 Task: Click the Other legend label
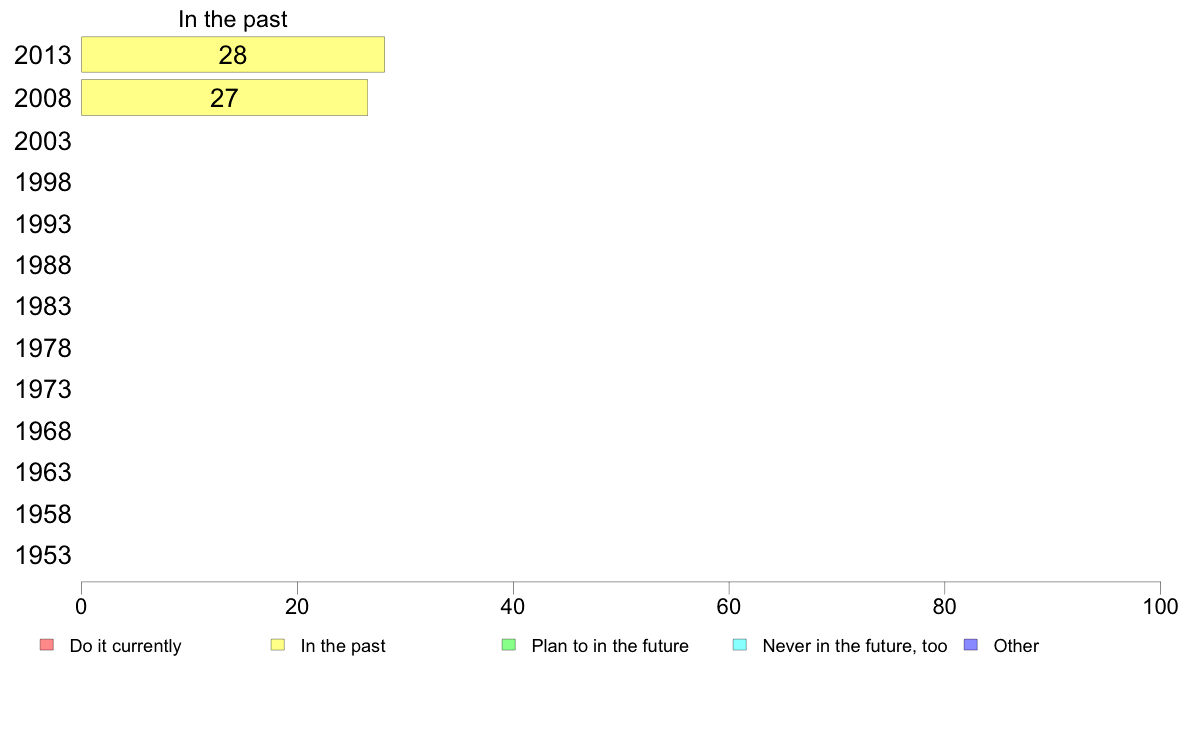pyautogui.click(x=1016, y=646)
